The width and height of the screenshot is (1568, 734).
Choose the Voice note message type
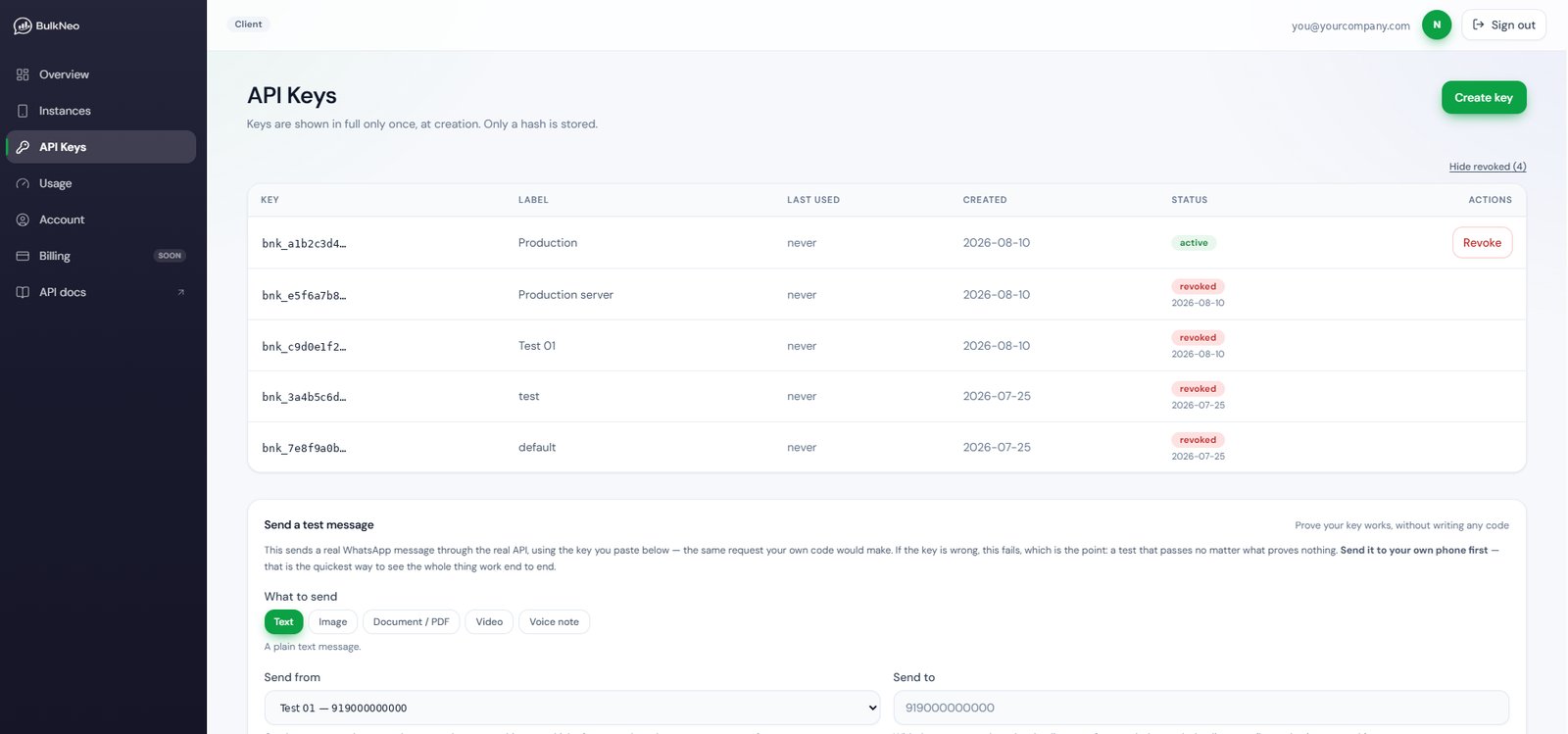click(554, 622)
